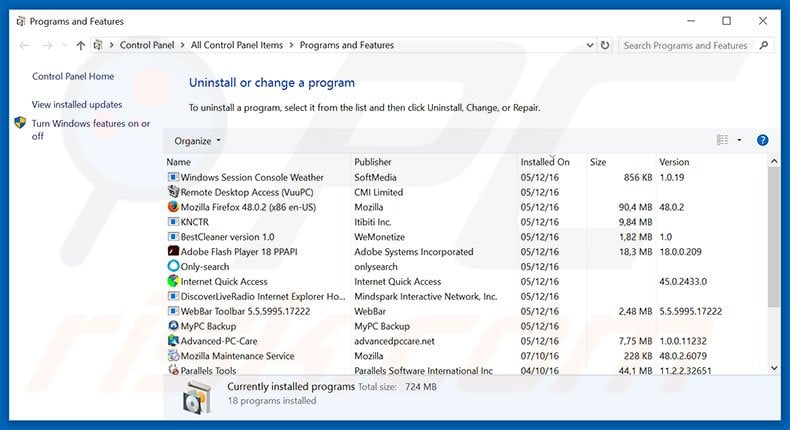Click the Programs and Features breadcrumb
The image size is (790, 430).
click(347, 45)
